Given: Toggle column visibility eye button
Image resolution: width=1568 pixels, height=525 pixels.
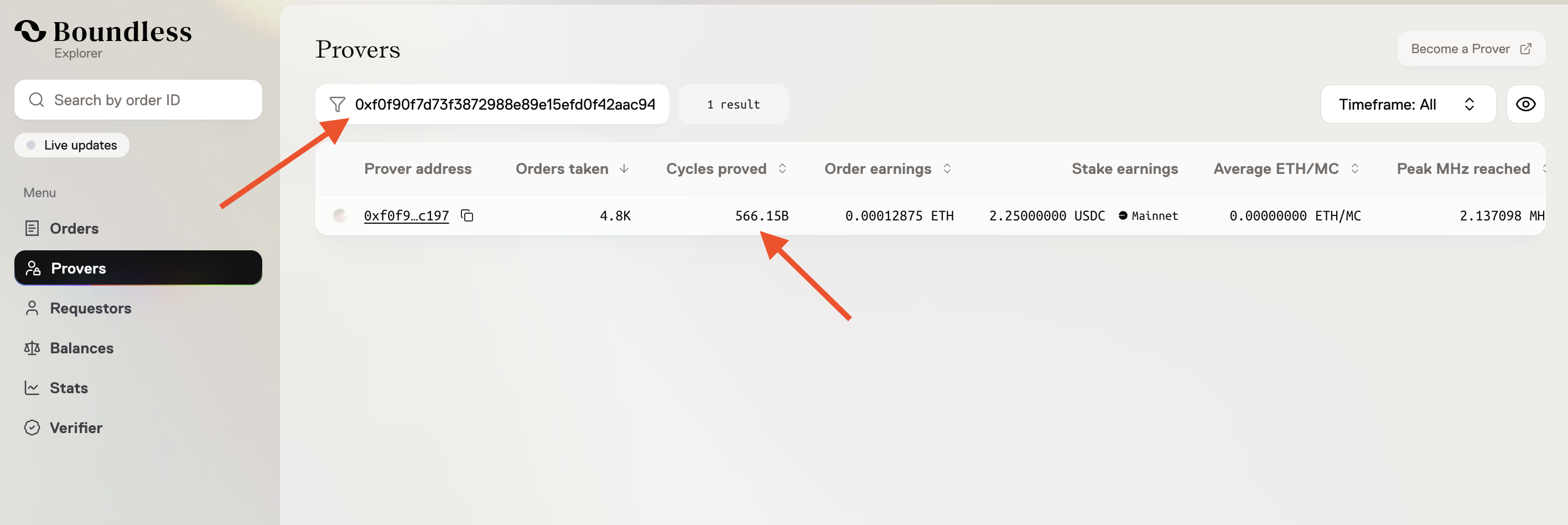Looking at the screenshot, I should tap(1525, 105).
